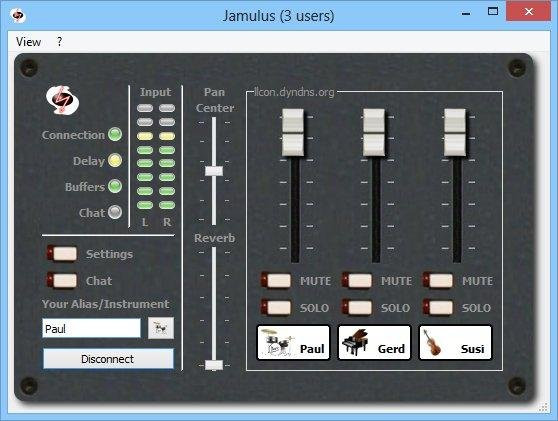Click the yellow Delay status LED

(x=115, y=160)
